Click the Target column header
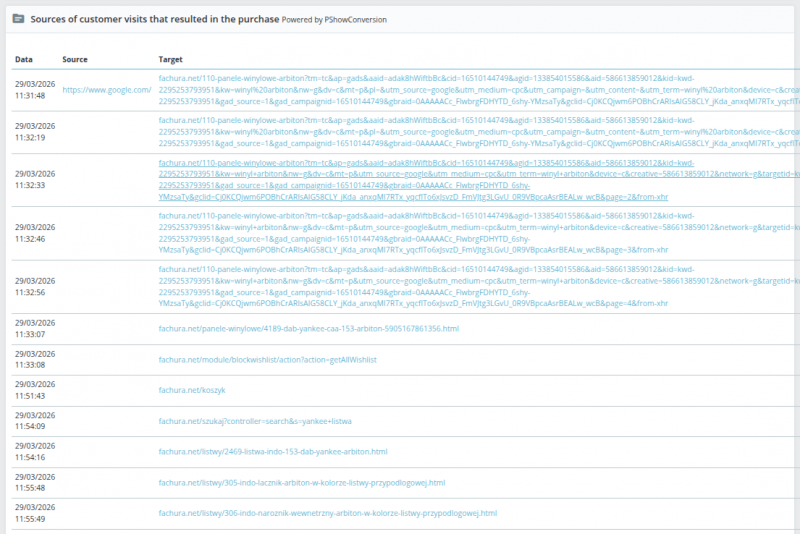 (170, 59)
